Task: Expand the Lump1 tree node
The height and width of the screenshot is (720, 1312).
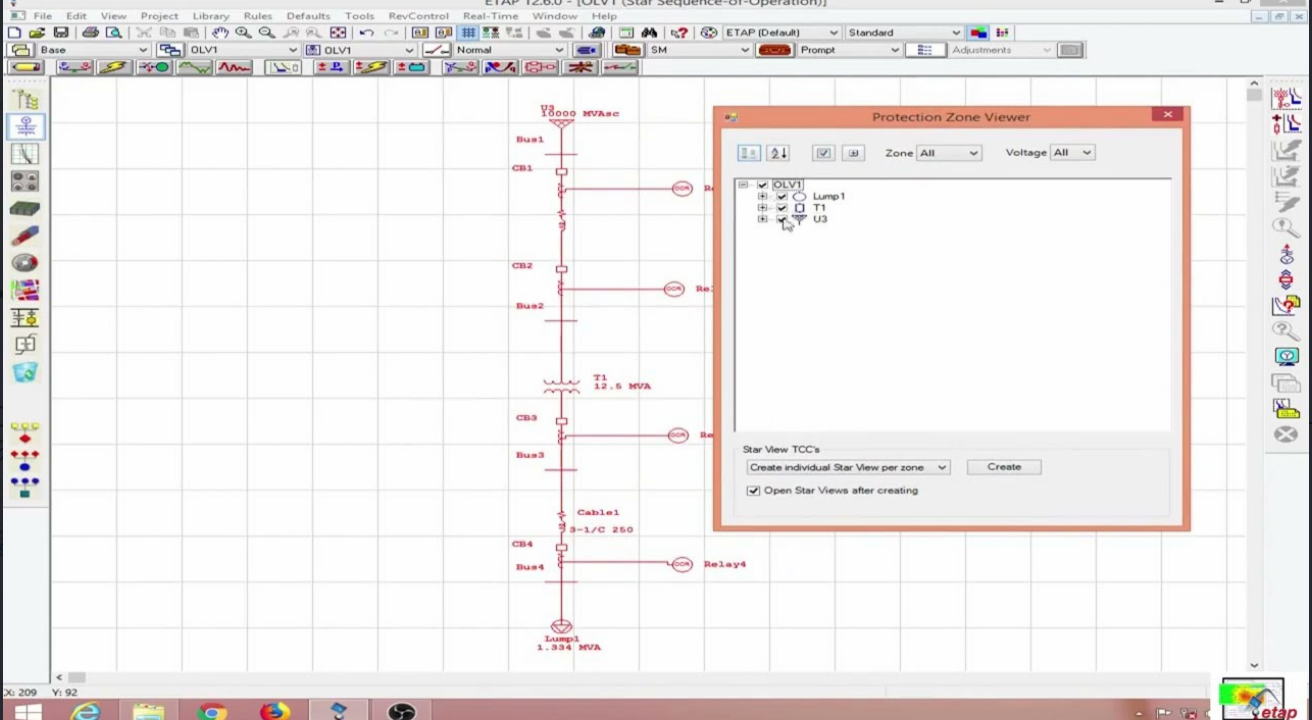Action: pyautogui.click(x=762, y=197)
